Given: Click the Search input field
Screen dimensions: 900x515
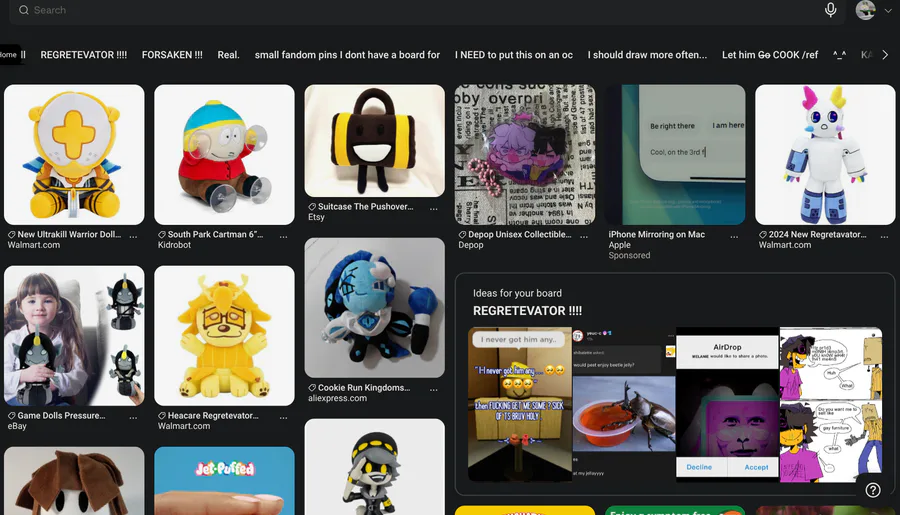Looking at the screenshot, I should pos(427,10).
